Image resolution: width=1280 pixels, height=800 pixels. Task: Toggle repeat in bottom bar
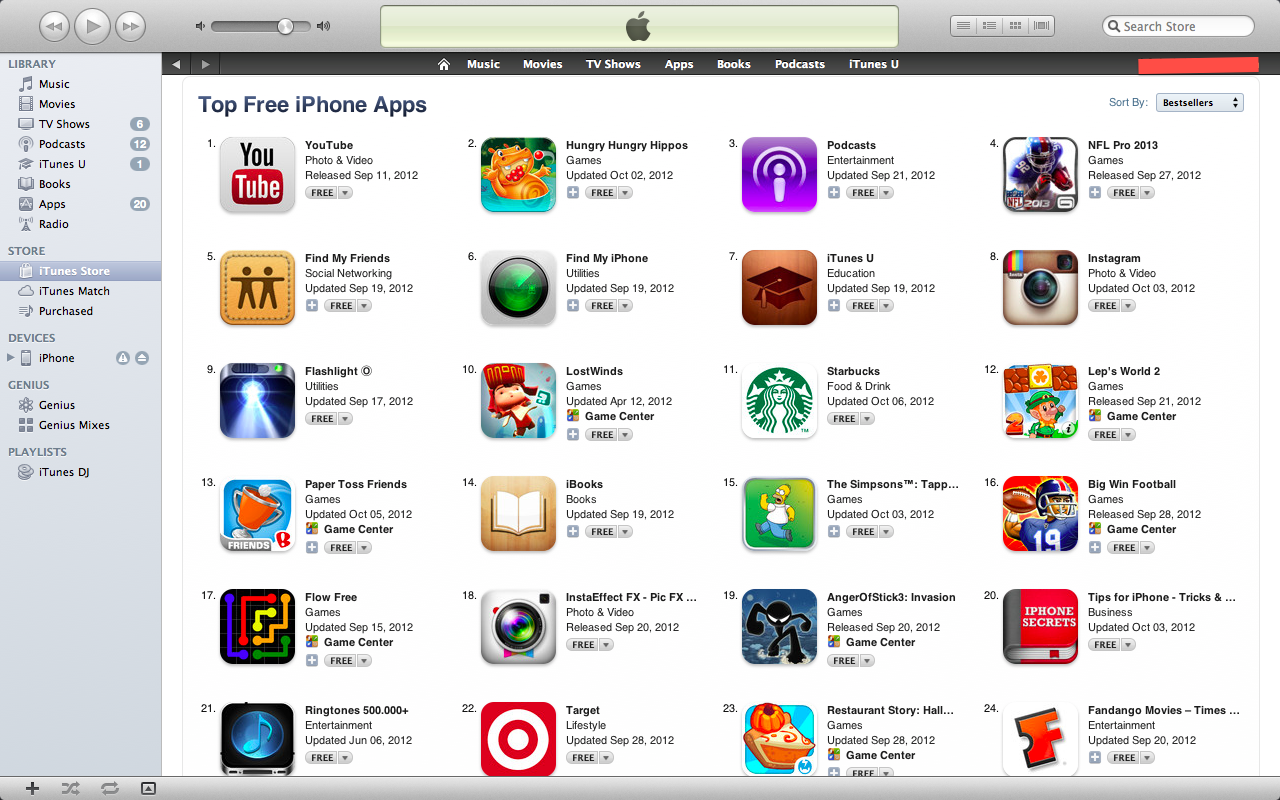click(x=110, y=788)
